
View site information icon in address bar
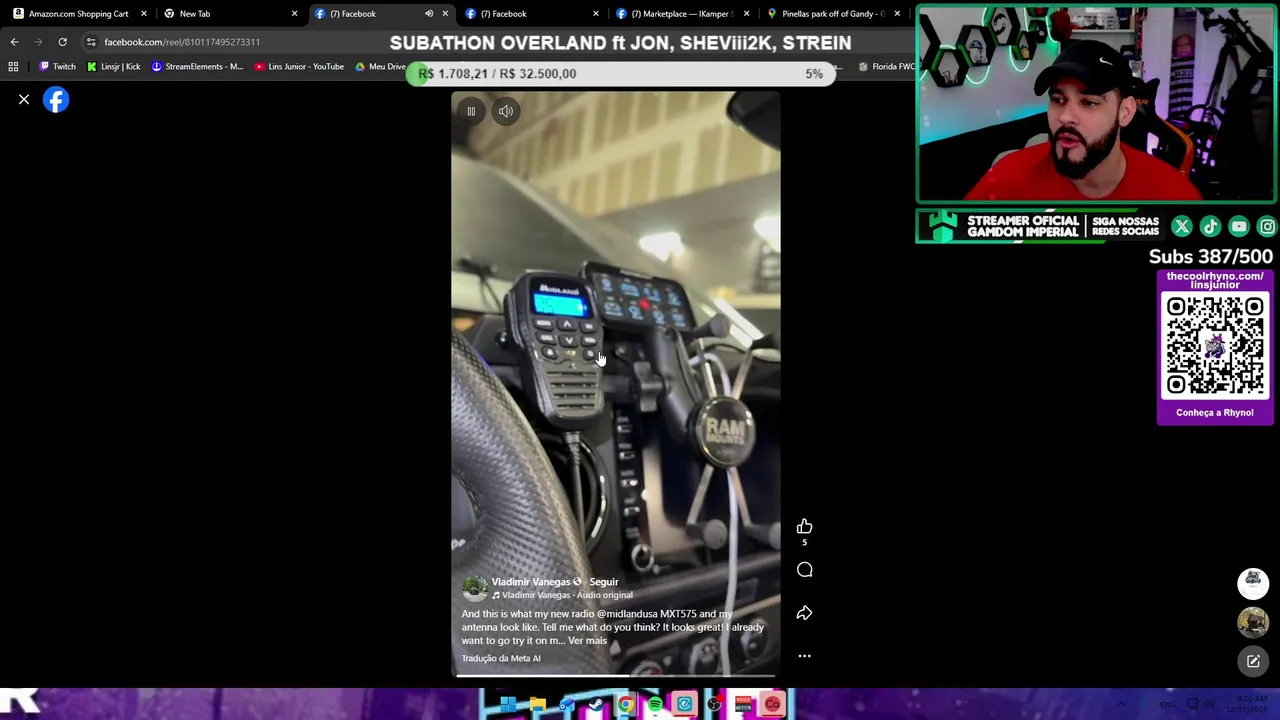pyautogui.click(x=91, y=42)
